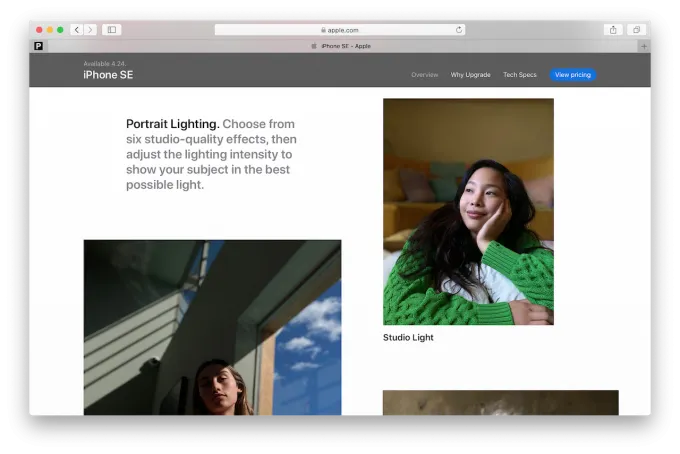
Task: Reload the page with the refresh icon
Action: 459,30
